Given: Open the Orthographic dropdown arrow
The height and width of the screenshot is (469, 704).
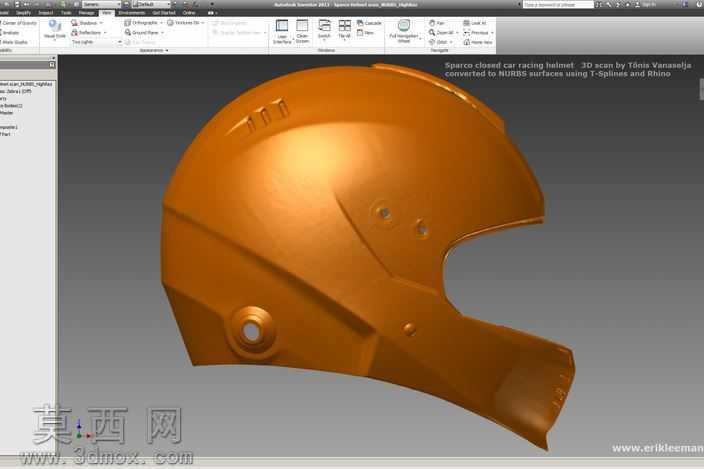Looking at the screenshot, I should [x=161, y=22].
